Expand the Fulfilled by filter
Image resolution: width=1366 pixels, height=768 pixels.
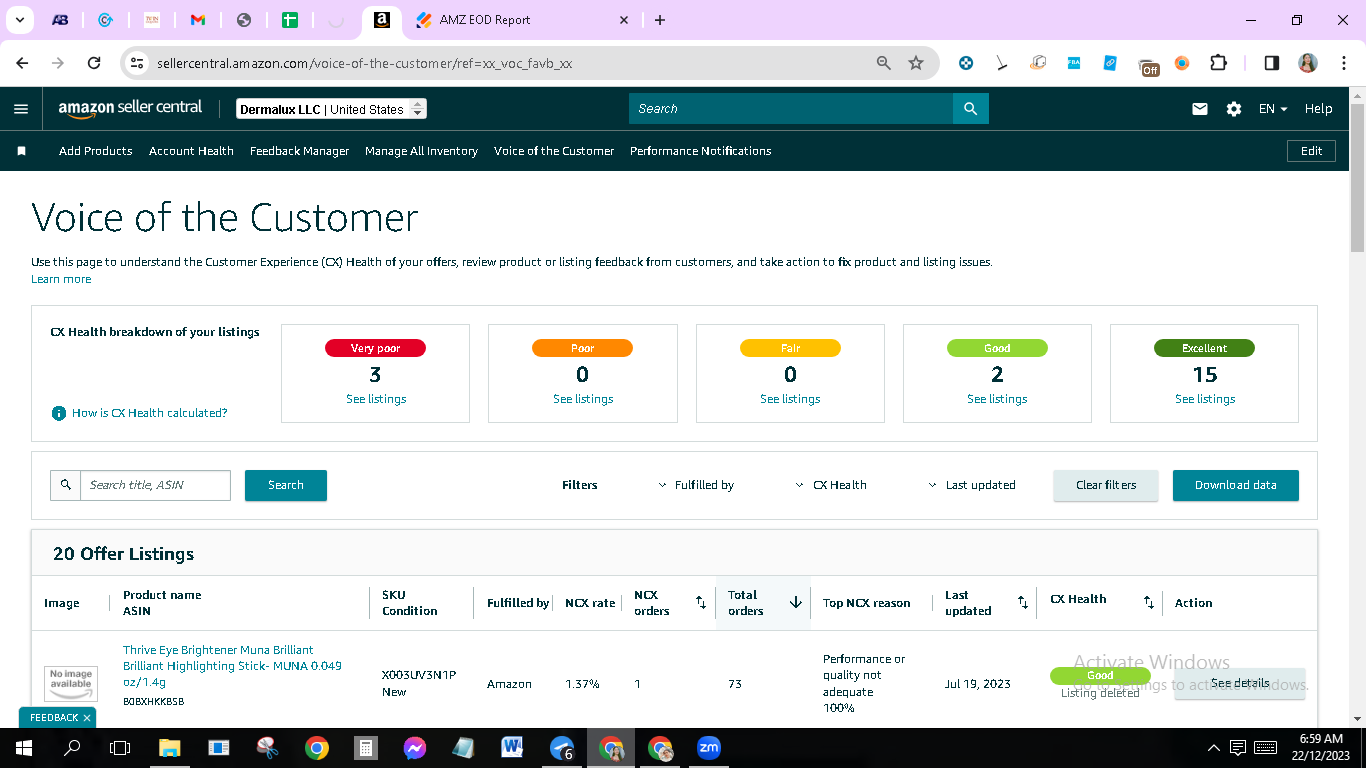point(696,485)
